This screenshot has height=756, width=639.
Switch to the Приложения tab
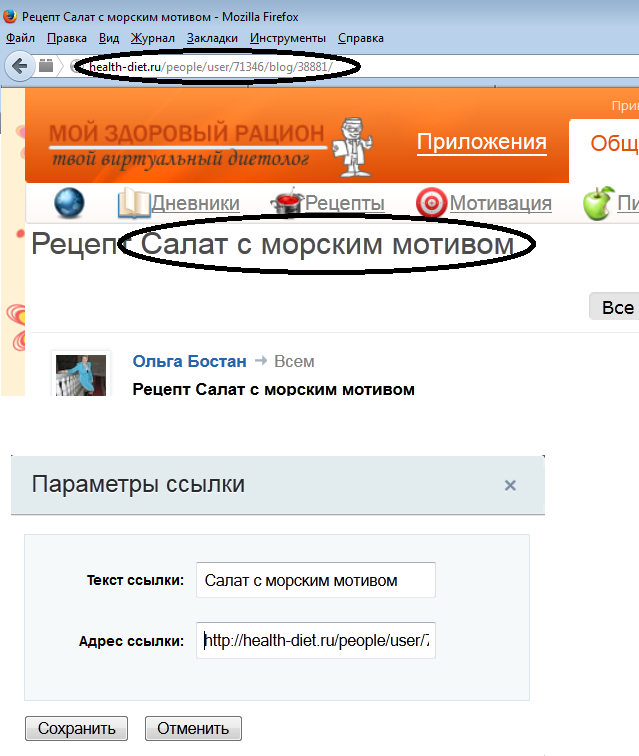click(x=481, y=142)
